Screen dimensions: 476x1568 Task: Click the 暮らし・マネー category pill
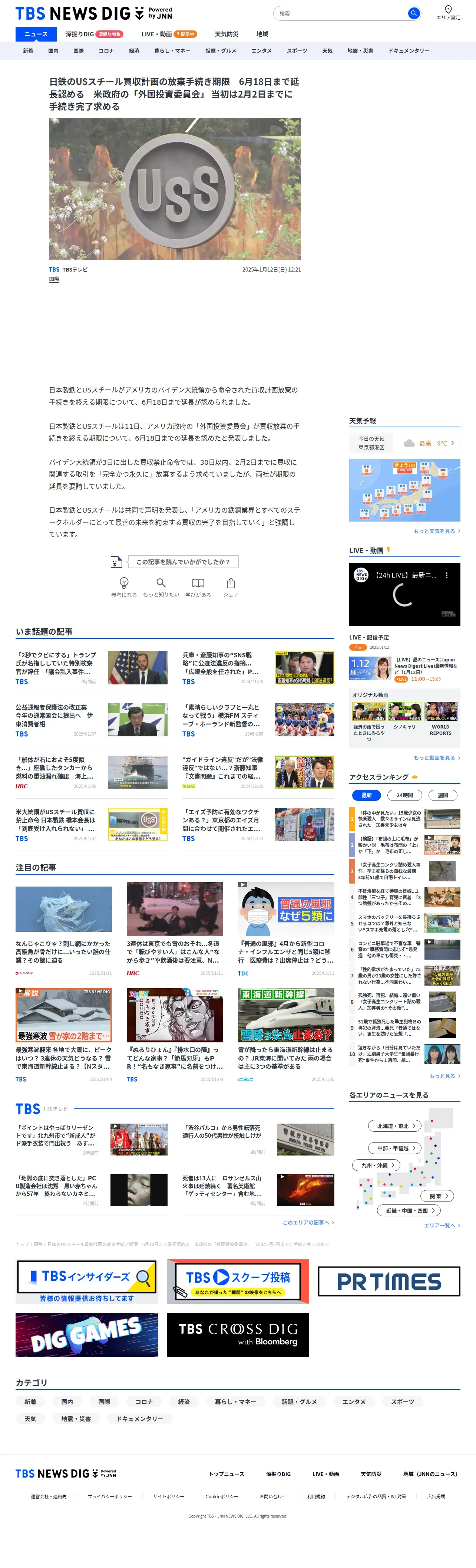tap(235, 1402)
